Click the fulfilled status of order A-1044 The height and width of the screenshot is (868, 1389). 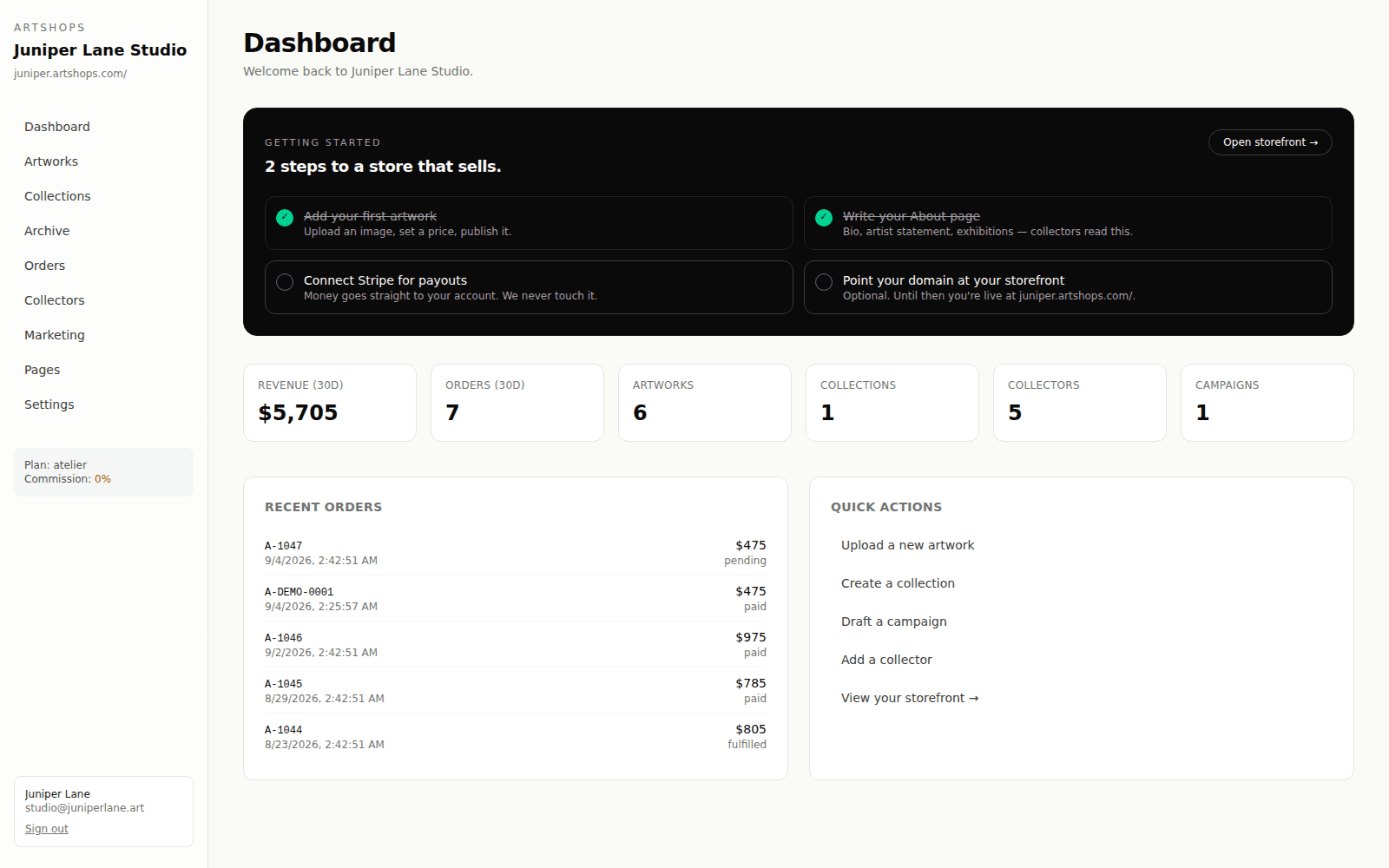[x=747, y=745]
